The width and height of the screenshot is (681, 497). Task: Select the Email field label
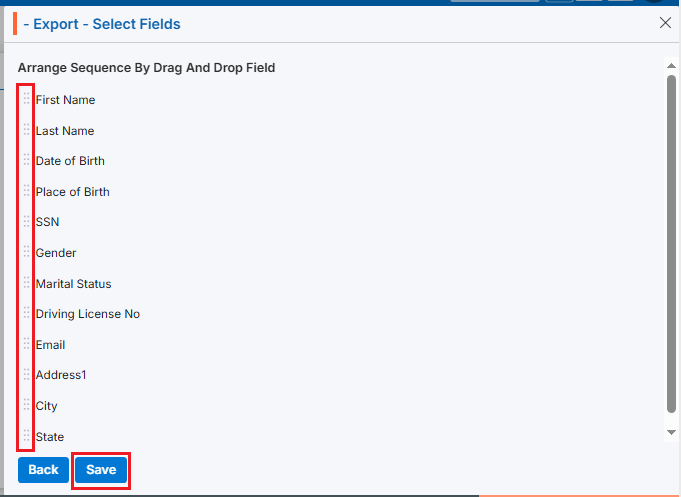[x=50, y=345]
